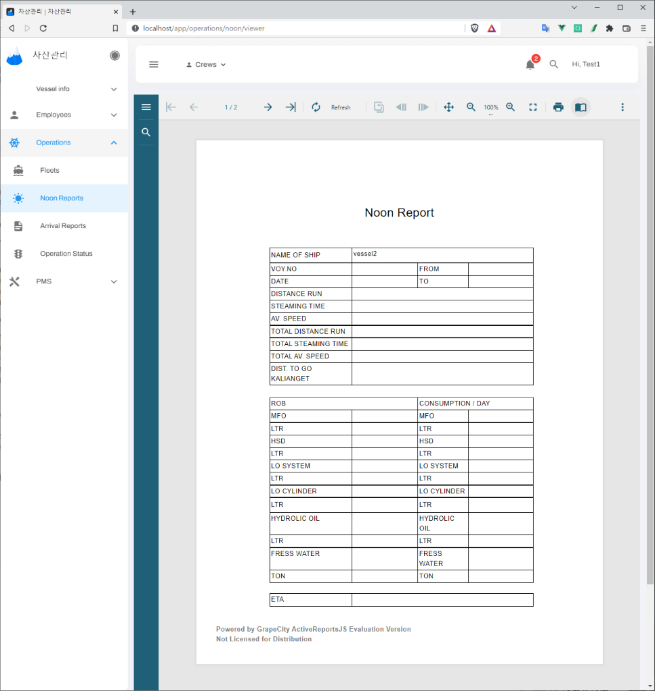Open notifications bell
This screenshot has height=691, width=655.
point(531,65)
